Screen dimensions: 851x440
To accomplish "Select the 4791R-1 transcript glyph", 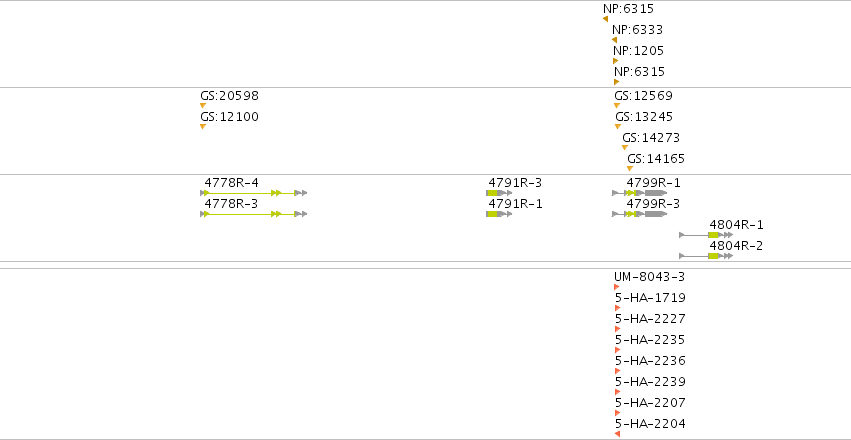I will click(499, 214).
